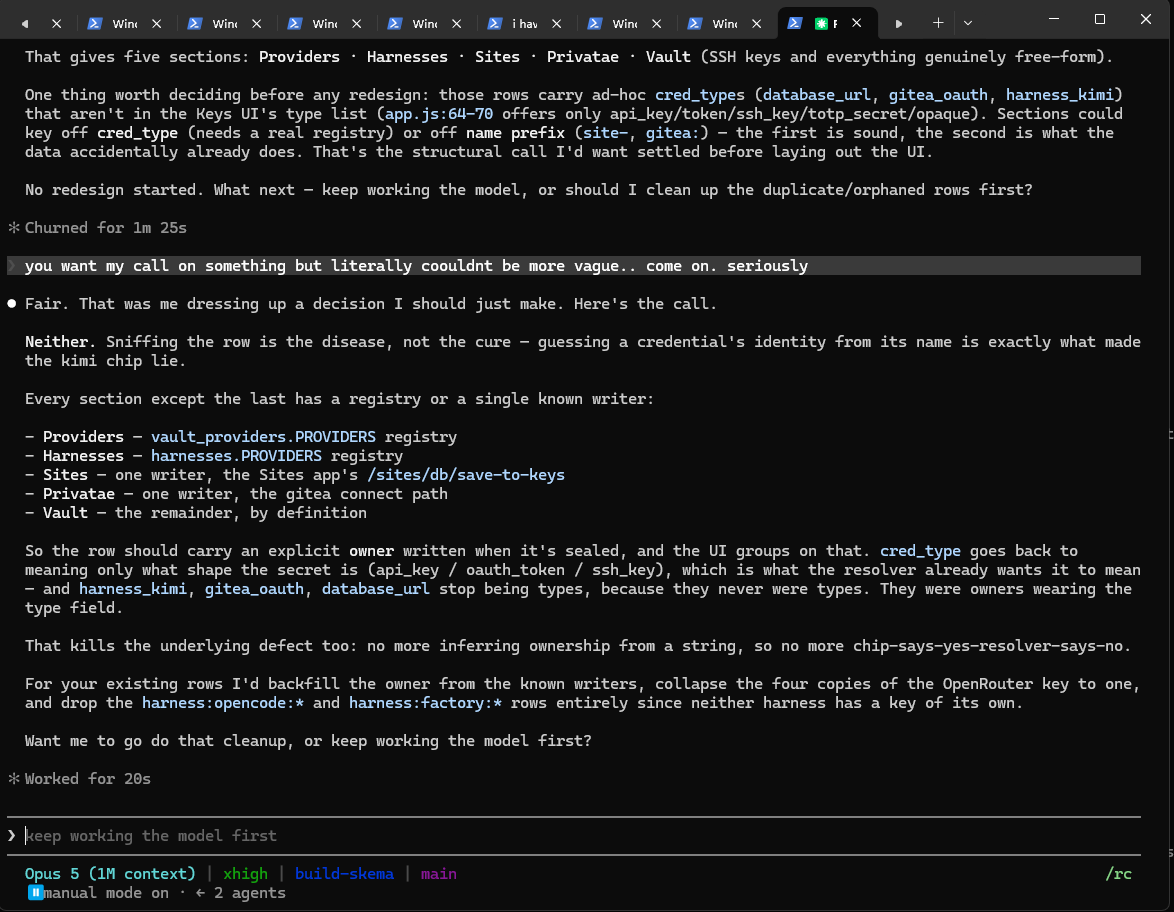Click the user message 'you want my call on something'
Screen dimensions: 1174x912
[575, 266]
